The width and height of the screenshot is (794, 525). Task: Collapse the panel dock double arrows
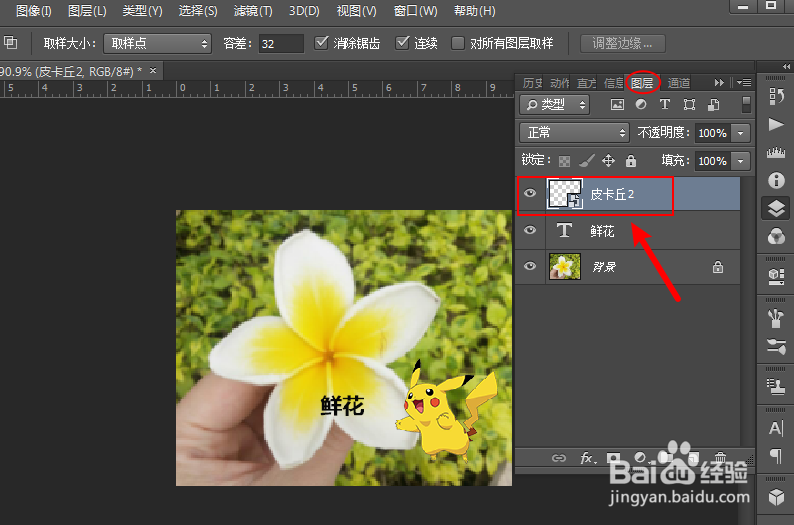tap(786, 66)
